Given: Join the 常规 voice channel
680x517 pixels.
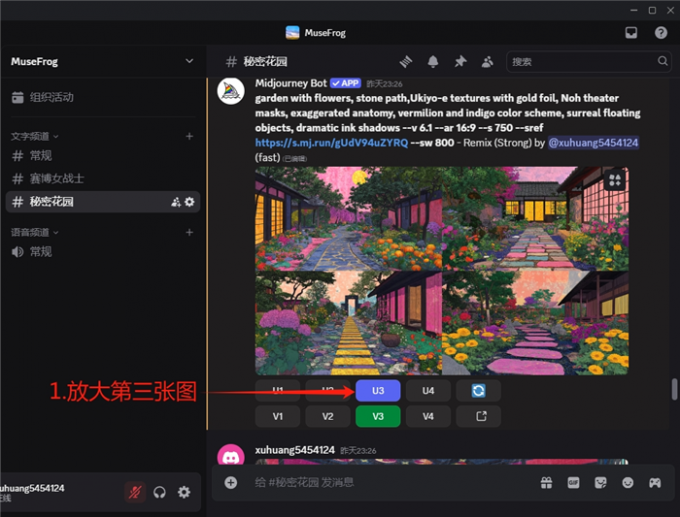Looking at the screenshot, I should click(x=103, y=252).
